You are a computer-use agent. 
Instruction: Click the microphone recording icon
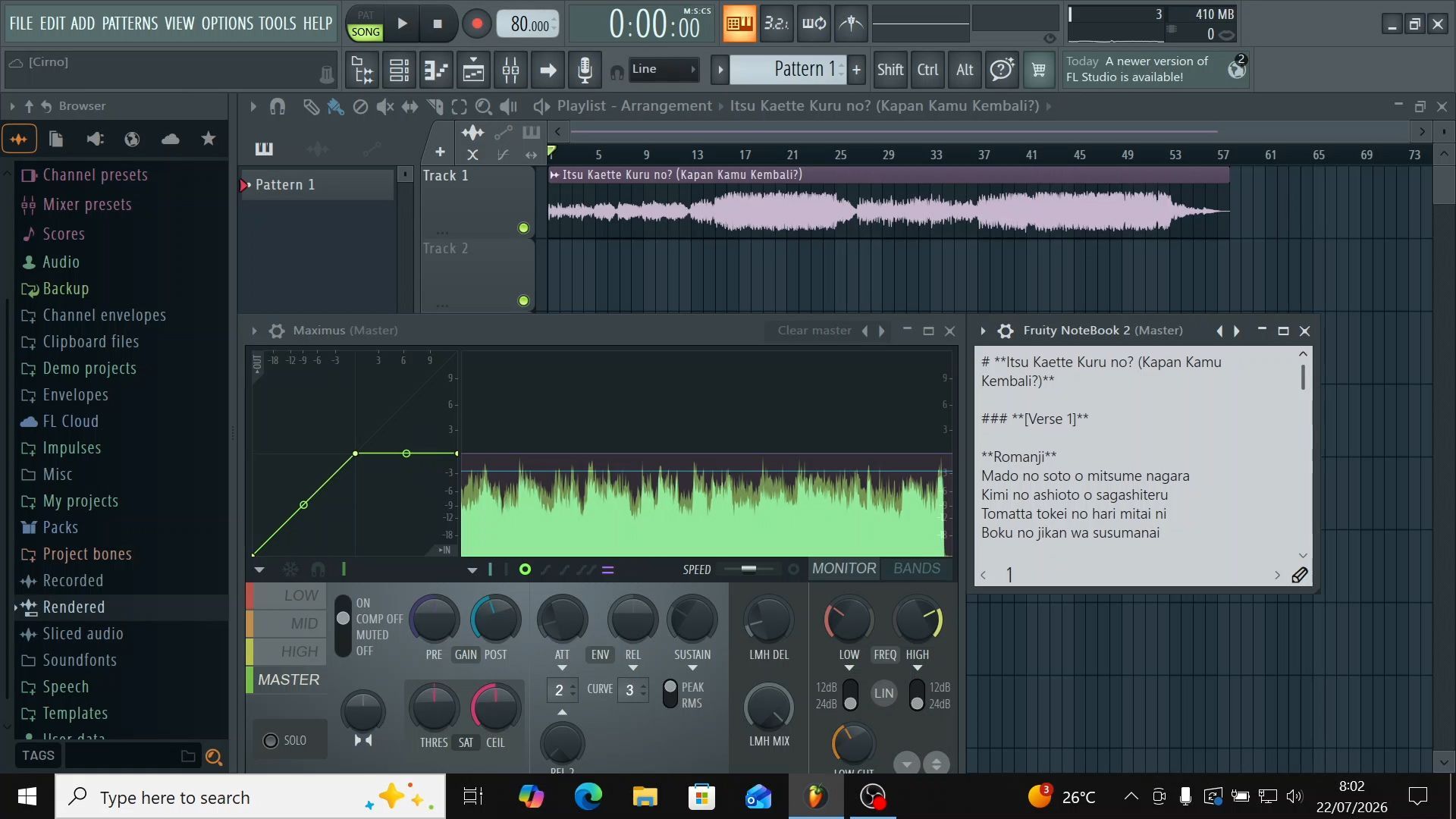585,70
